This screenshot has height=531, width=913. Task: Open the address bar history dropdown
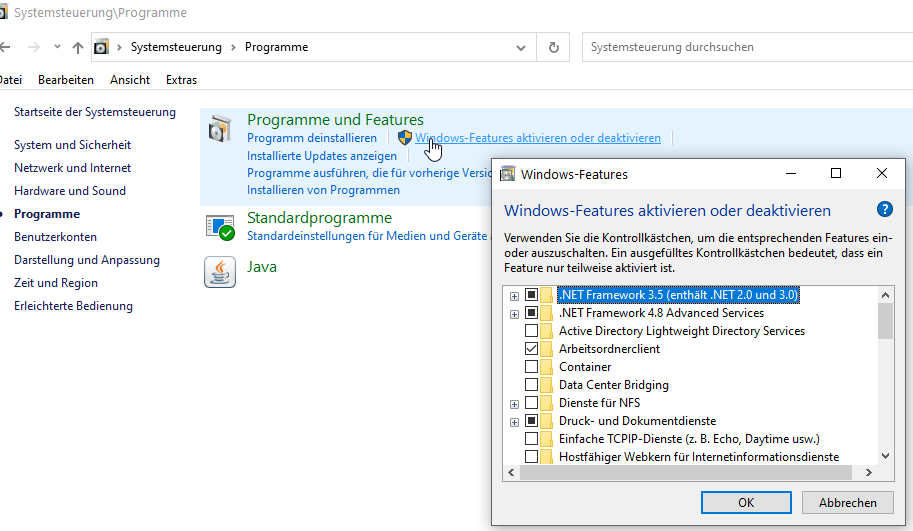[x=521, y=47]
